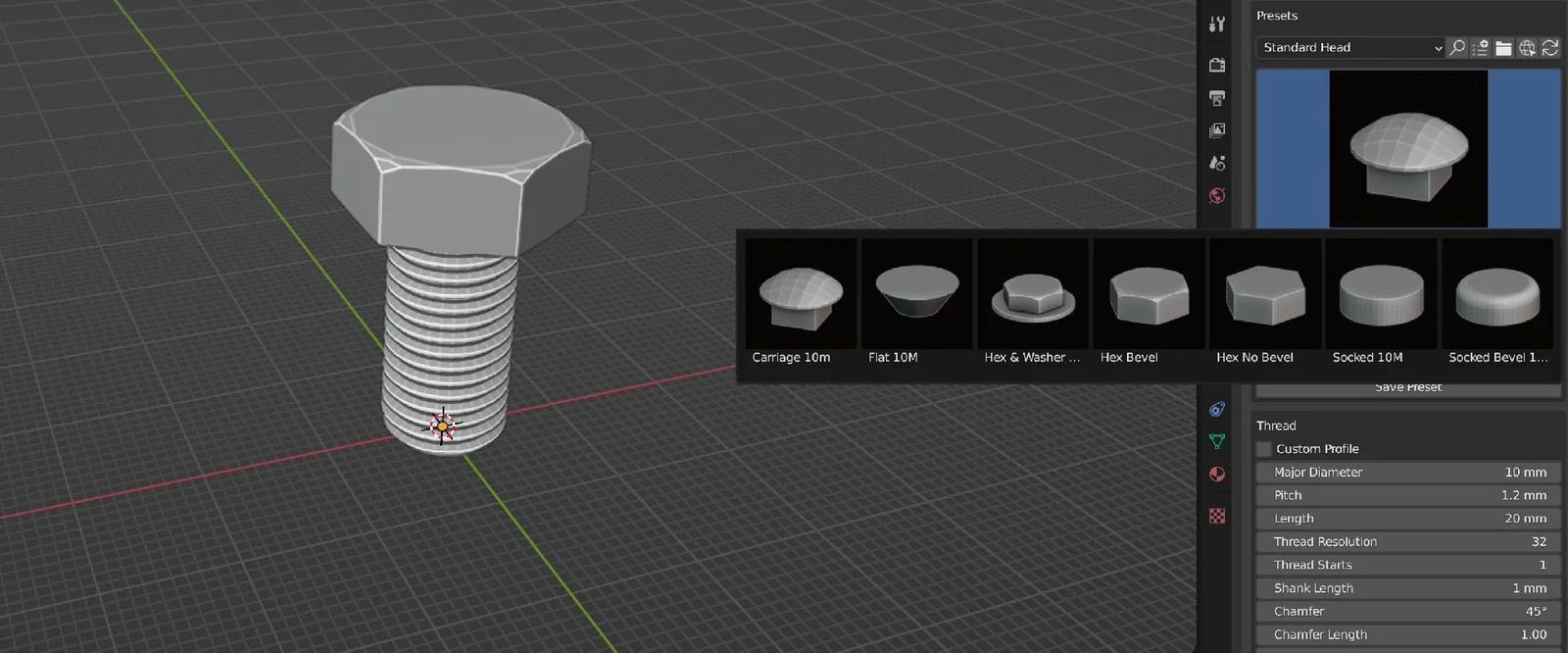Open the Standard Head preset dropdown
This screenshot has width=1568, height=653.
[x=1350, y=47]
